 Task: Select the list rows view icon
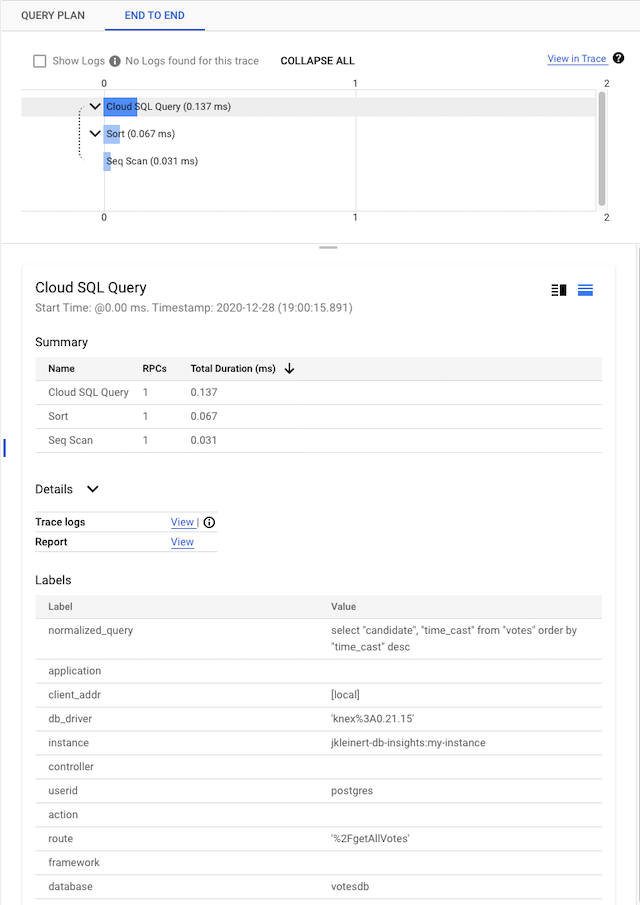[586, 290]
